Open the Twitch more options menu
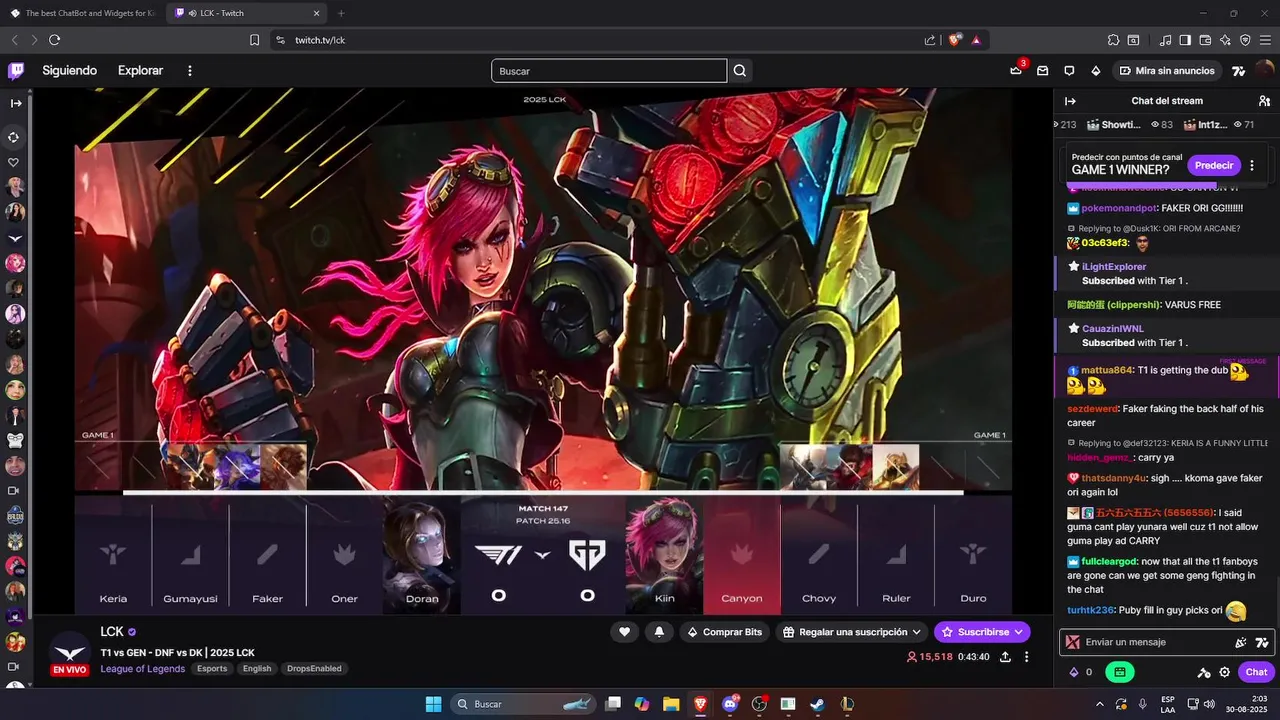This screenshot has width=1280, height=720. [190, 71]
